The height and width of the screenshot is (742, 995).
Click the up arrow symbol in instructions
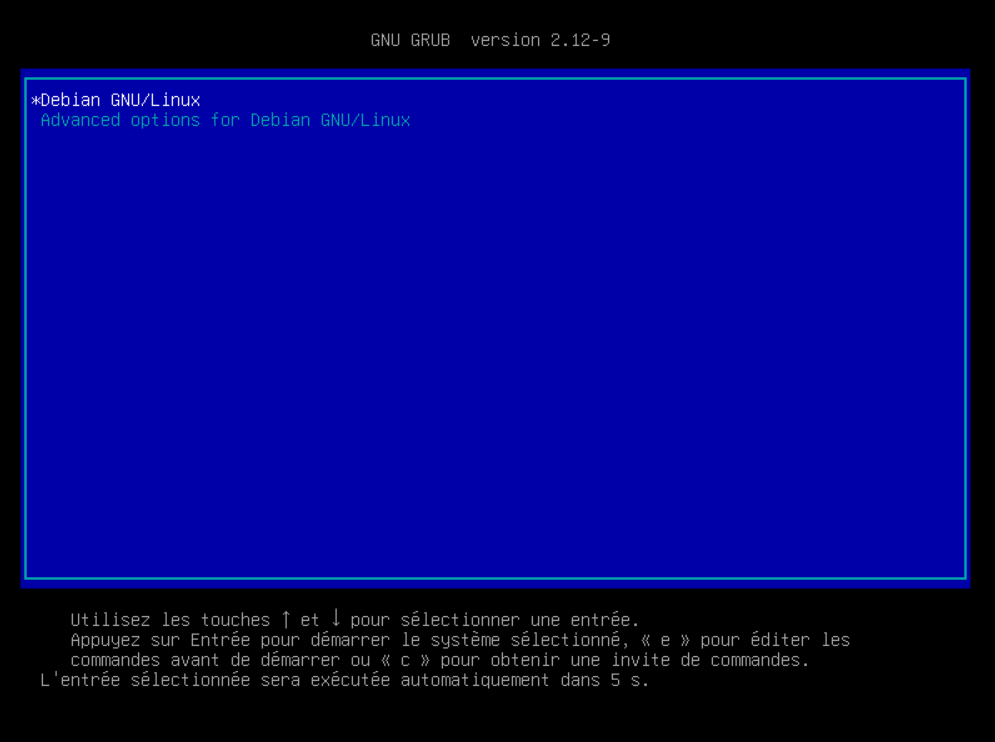click(286, 620)
